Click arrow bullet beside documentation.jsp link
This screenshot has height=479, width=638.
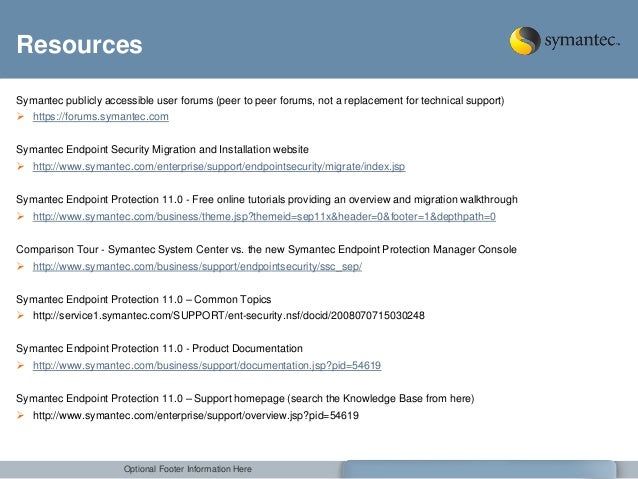(20, 365)
